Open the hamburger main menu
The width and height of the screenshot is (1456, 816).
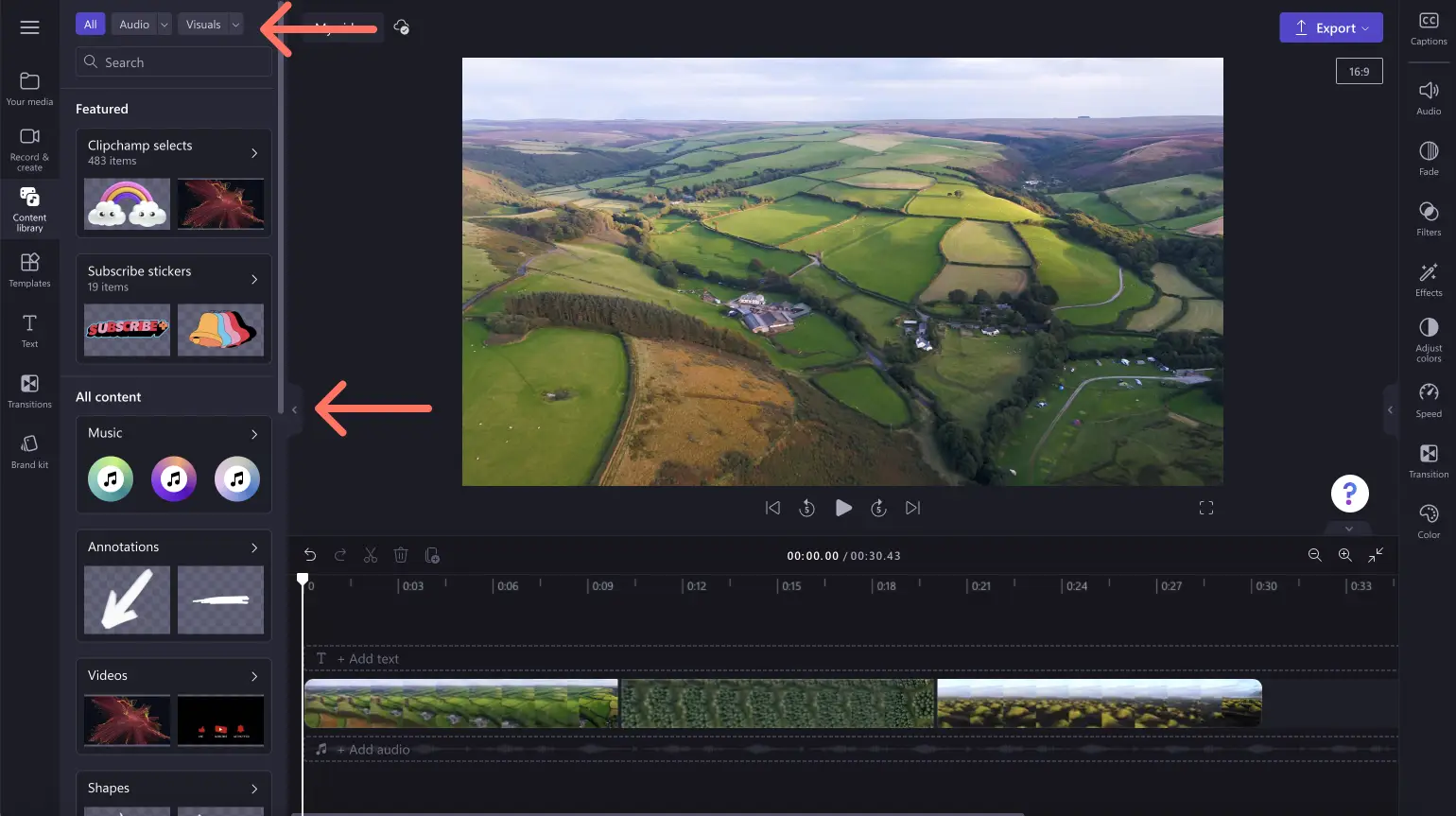29,27
